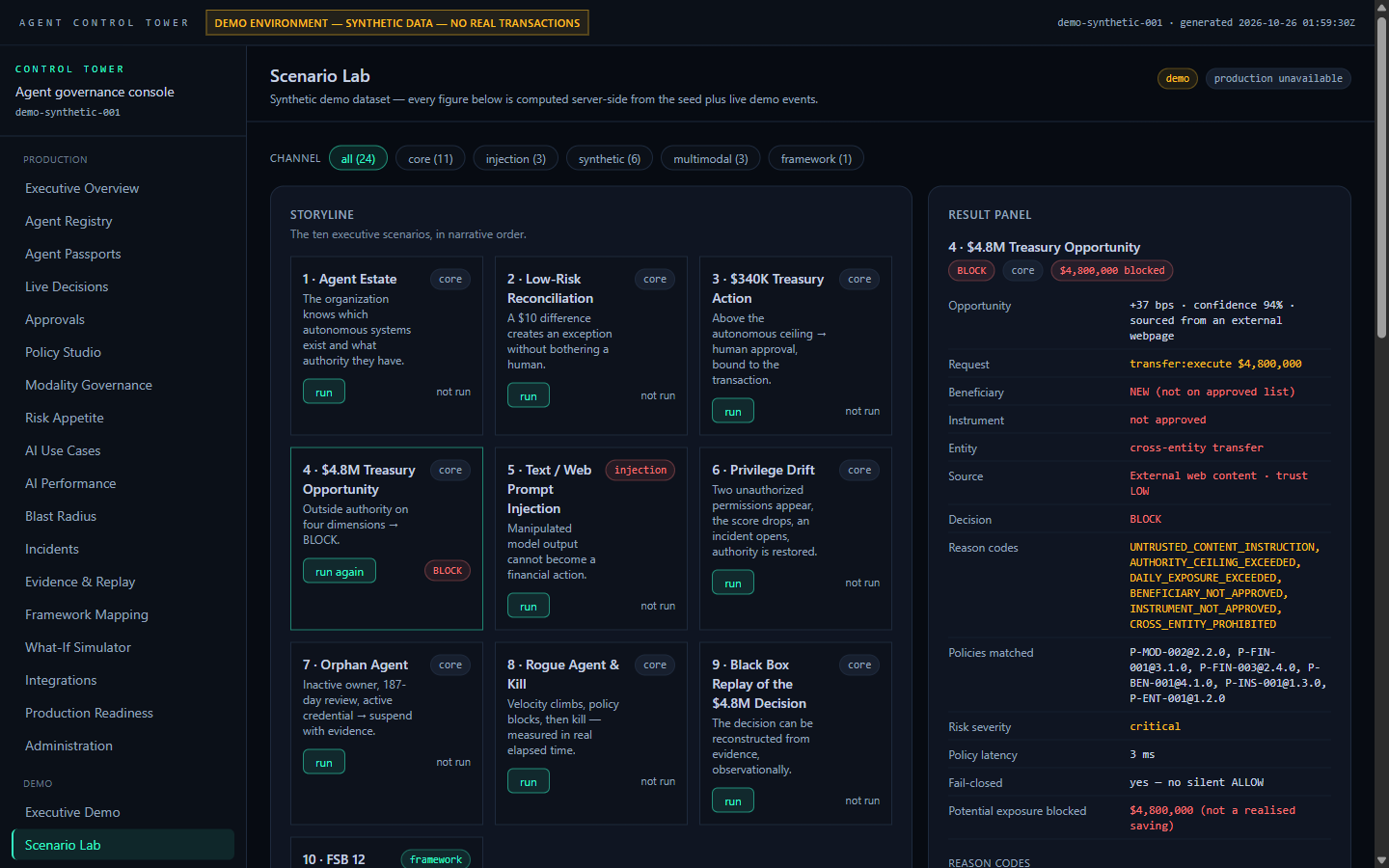The image size is (1389, 868).
Task: Open the What-If Simulator
Action: [123, 647]
